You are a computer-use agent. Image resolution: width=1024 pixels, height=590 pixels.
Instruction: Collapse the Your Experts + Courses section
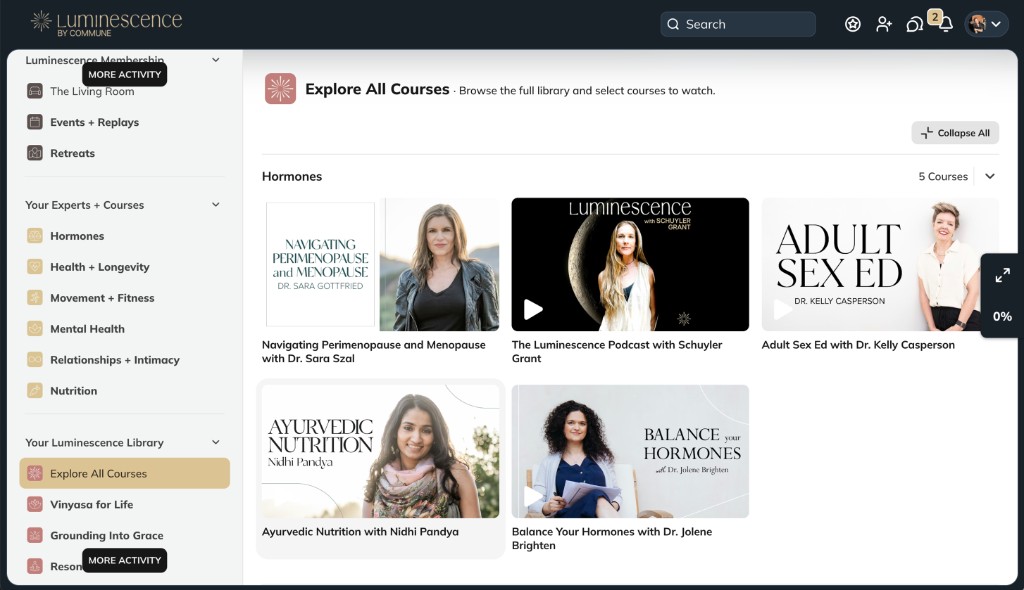tap(216, 205)
